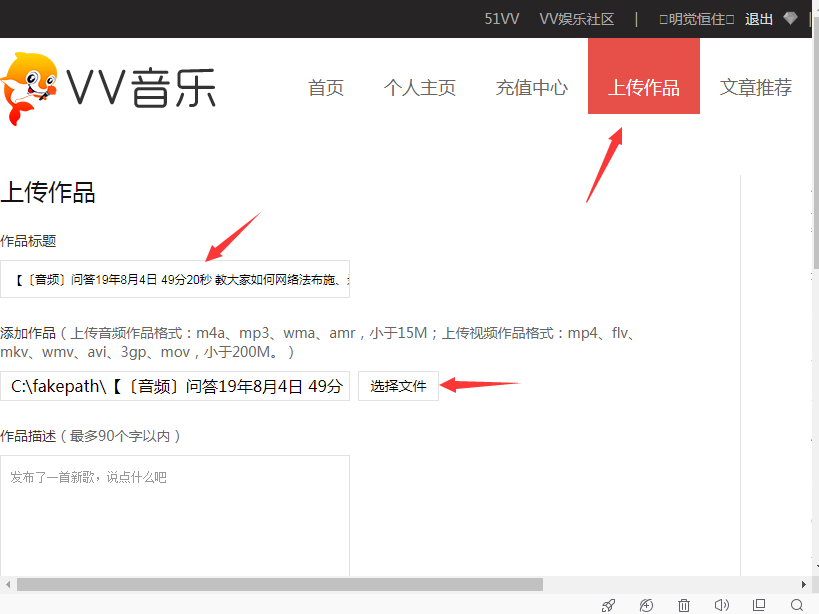Viewport: 819px width, 614px height.
Task: Open the VV娱乐社区 link
Action: pos(577,19)
